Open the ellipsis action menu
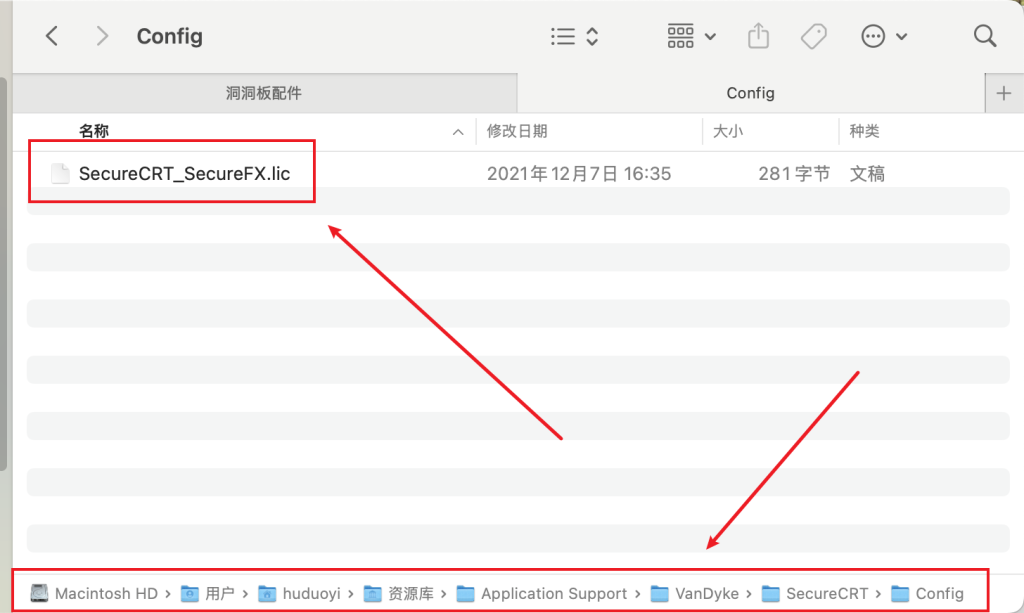The height and width of the screenshot is (613, 1024). (x=884, y=37)
